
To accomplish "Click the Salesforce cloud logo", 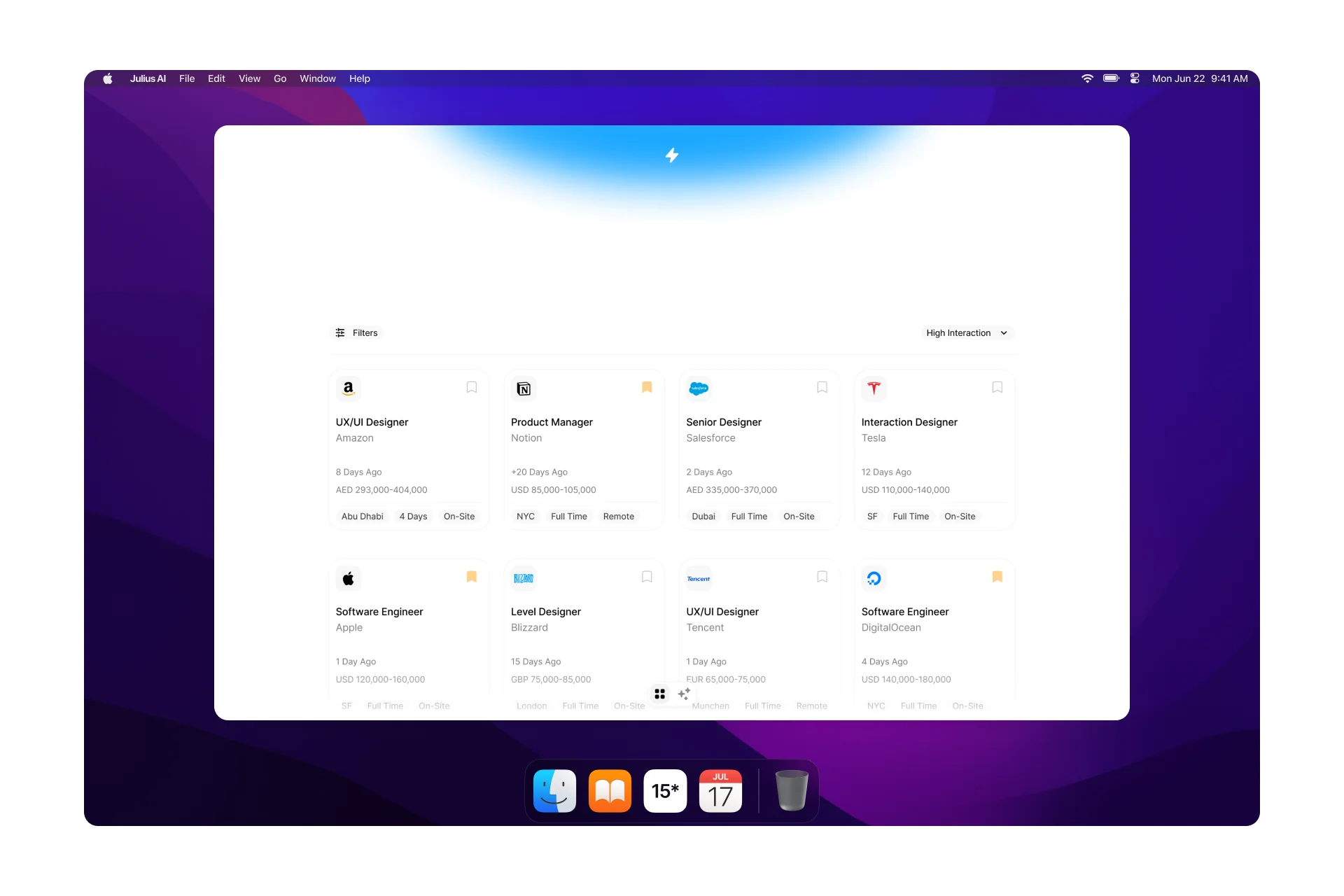I will [x=699, y=388].
